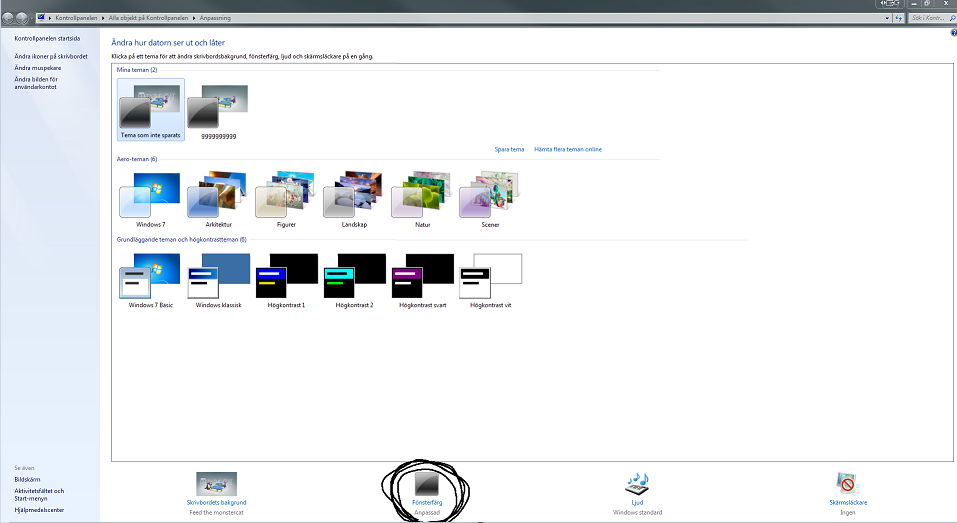
Task: Click the Spara tema link
Action: click(x=509, y=150)
